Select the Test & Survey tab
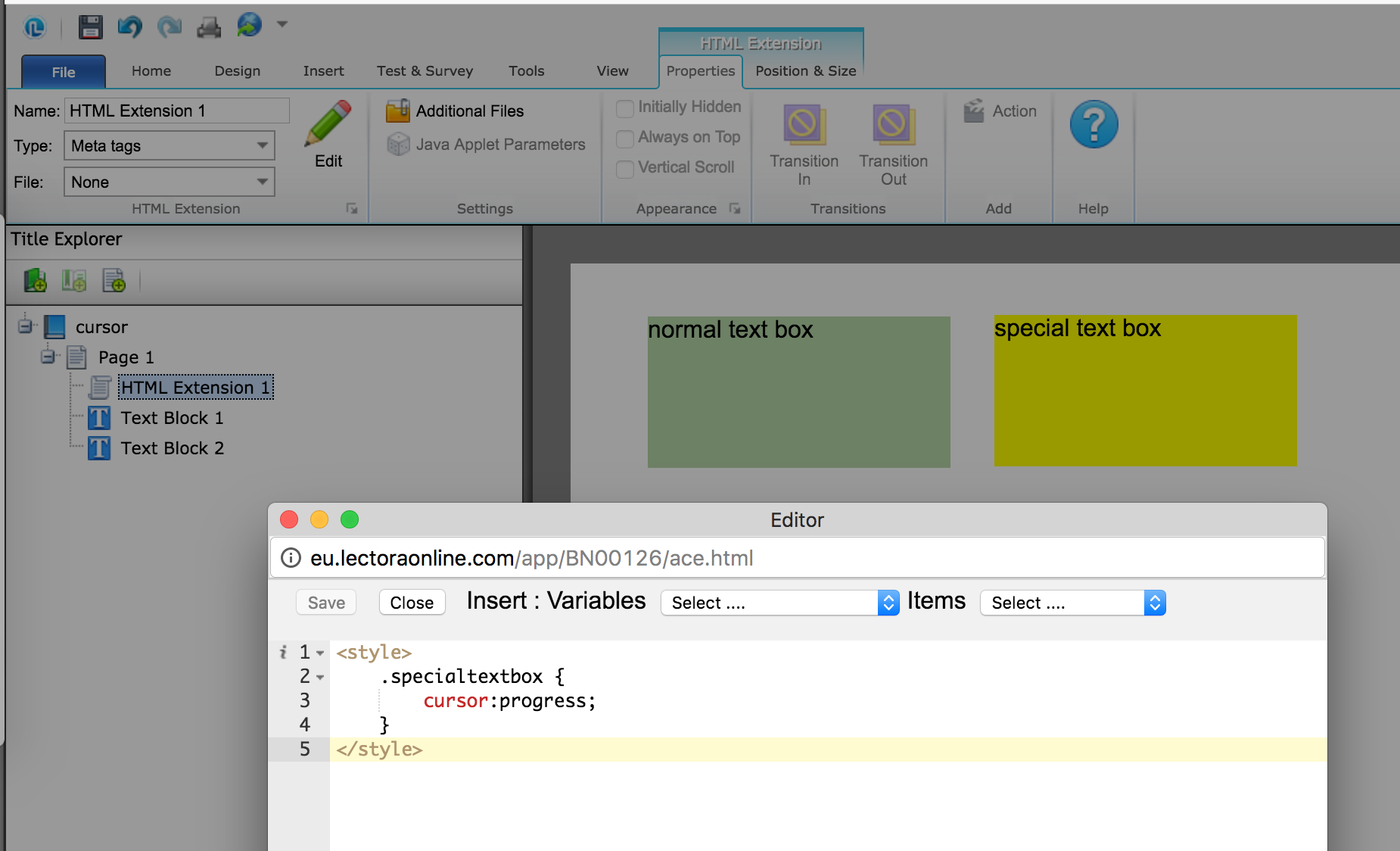The width and height of the screenshot is (1400, 851). click(x=425, y=70)
